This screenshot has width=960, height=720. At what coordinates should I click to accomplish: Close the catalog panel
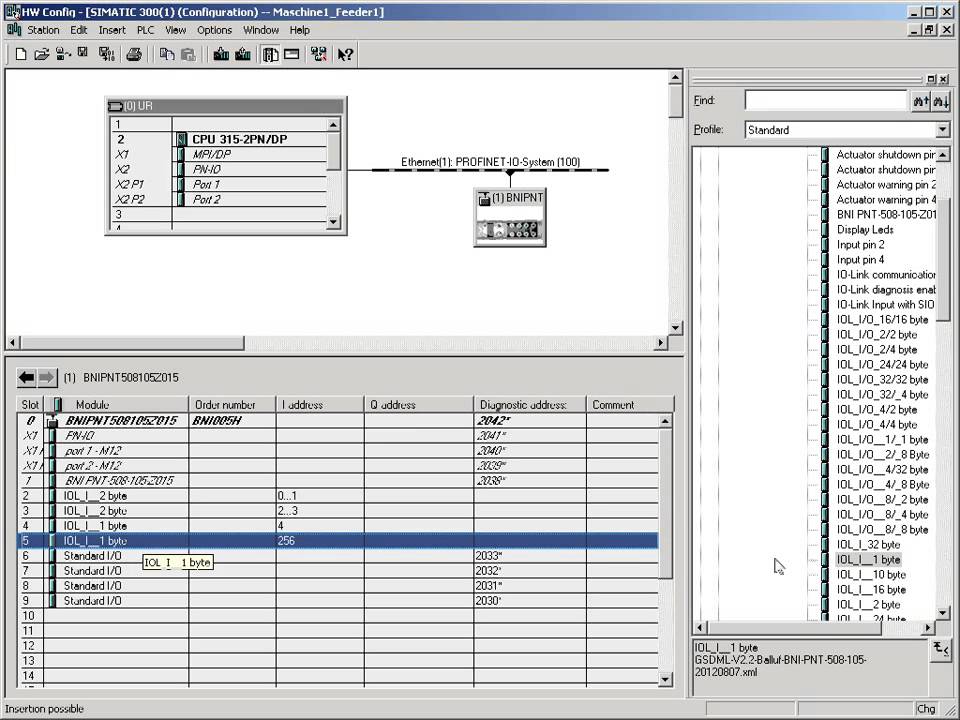pyautogui.click(x=943, y=79)
